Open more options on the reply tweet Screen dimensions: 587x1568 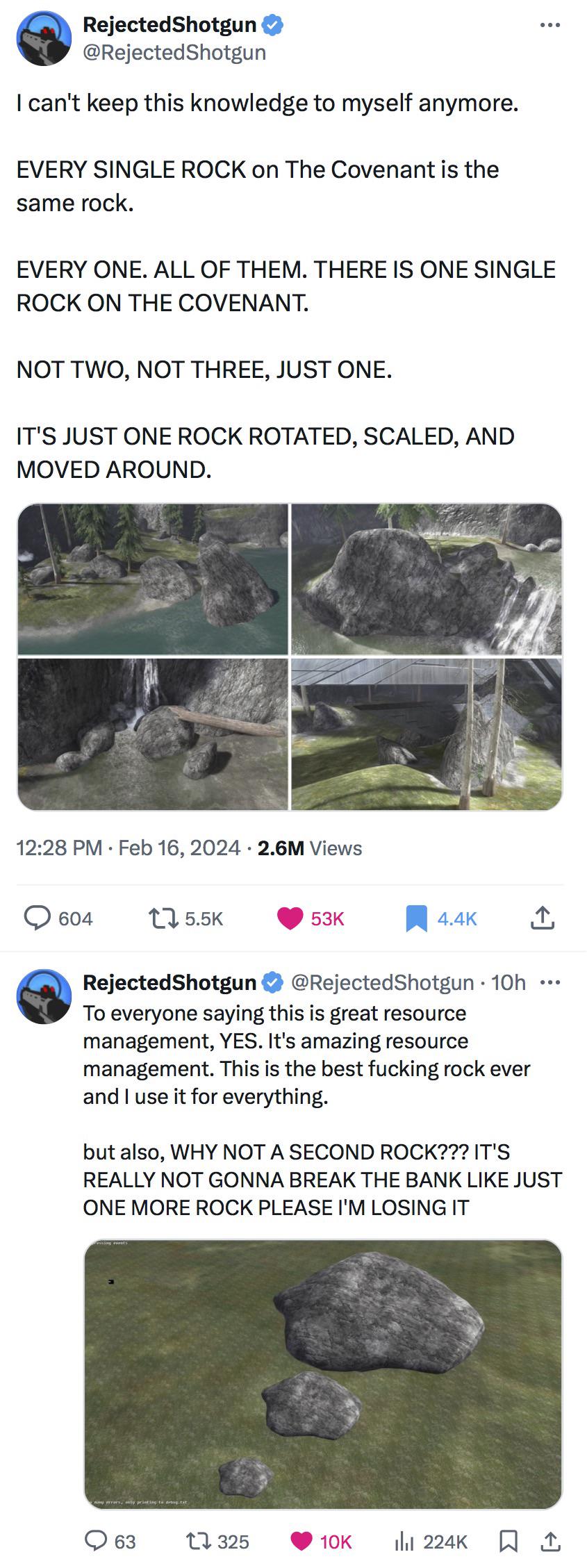coord(549,982)
